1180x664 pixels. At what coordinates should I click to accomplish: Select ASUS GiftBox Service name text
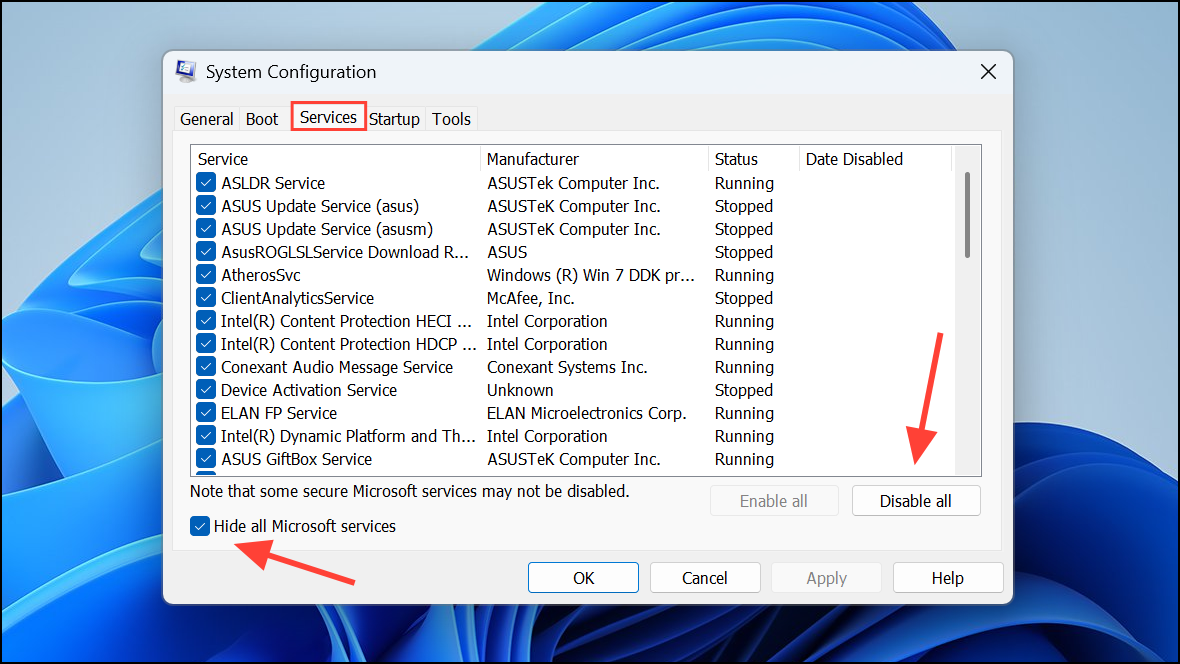pos(297,458)
